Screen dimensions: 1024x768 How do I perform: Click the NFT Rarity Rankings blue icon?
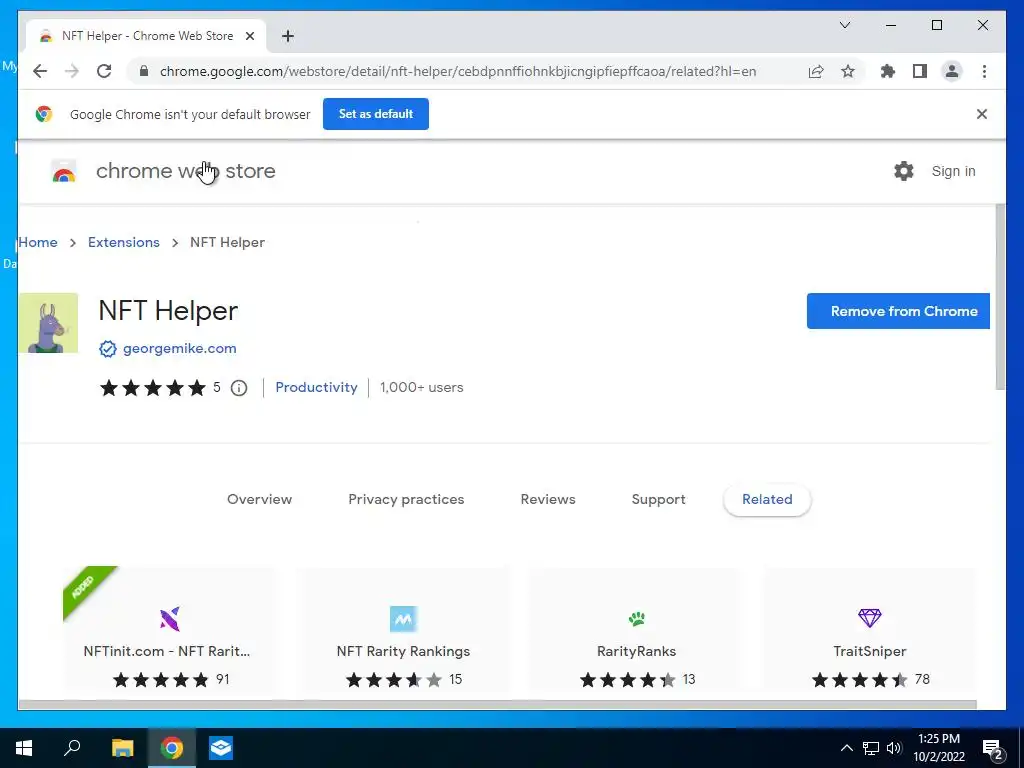[403, 618]
